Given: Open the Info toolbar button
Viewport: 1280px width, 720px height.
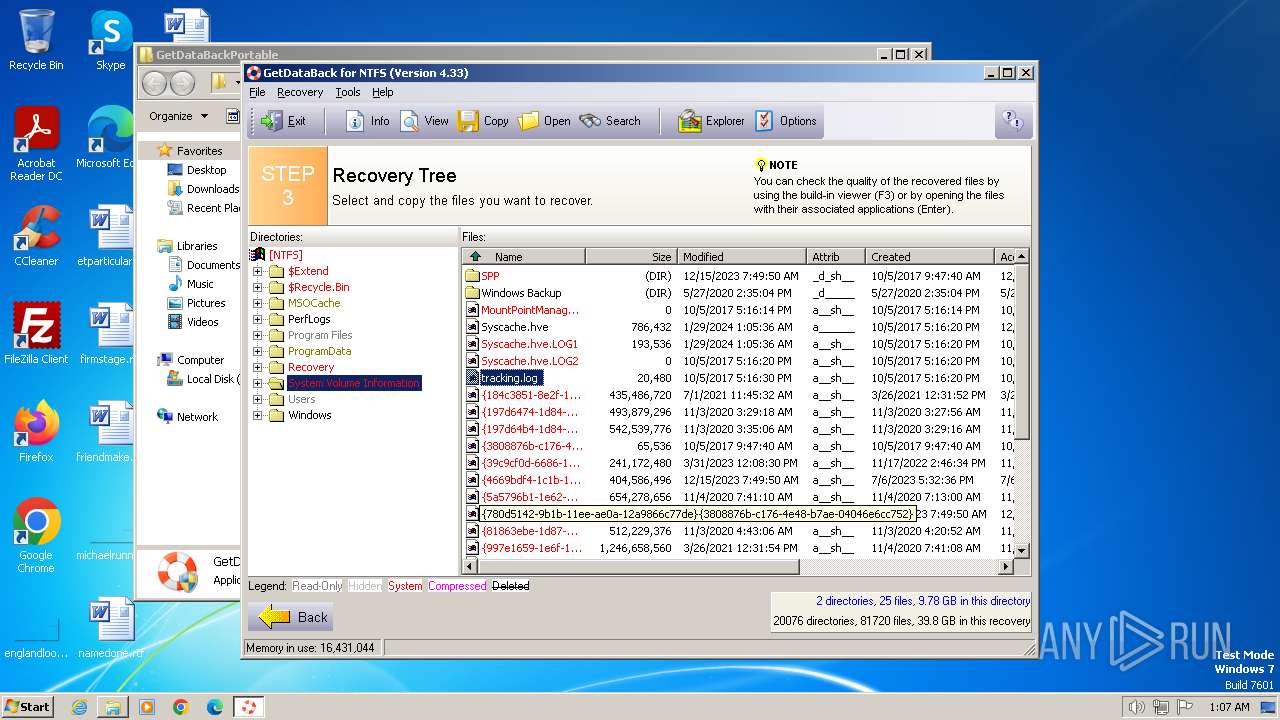Looking at the screenshot, I should pos(367,121).
